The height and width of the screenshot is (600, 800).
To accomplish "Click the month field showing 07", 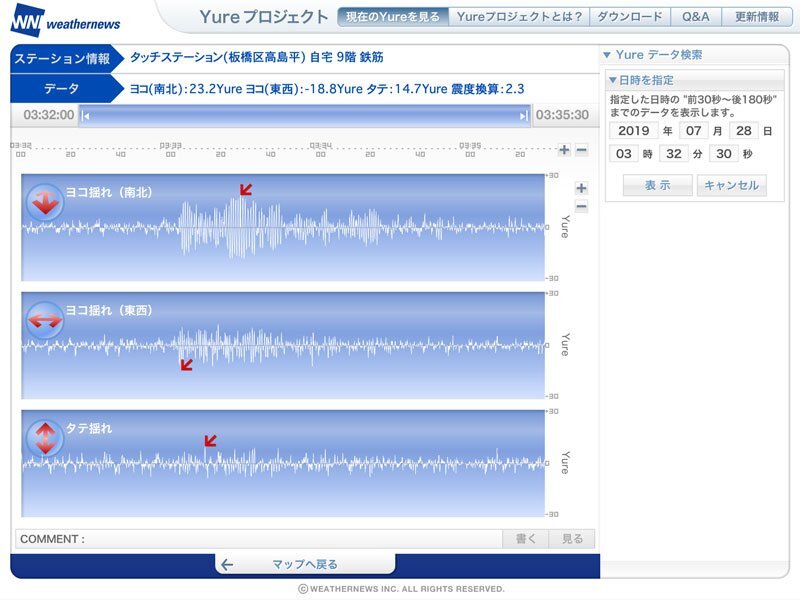I will (693, 131).
